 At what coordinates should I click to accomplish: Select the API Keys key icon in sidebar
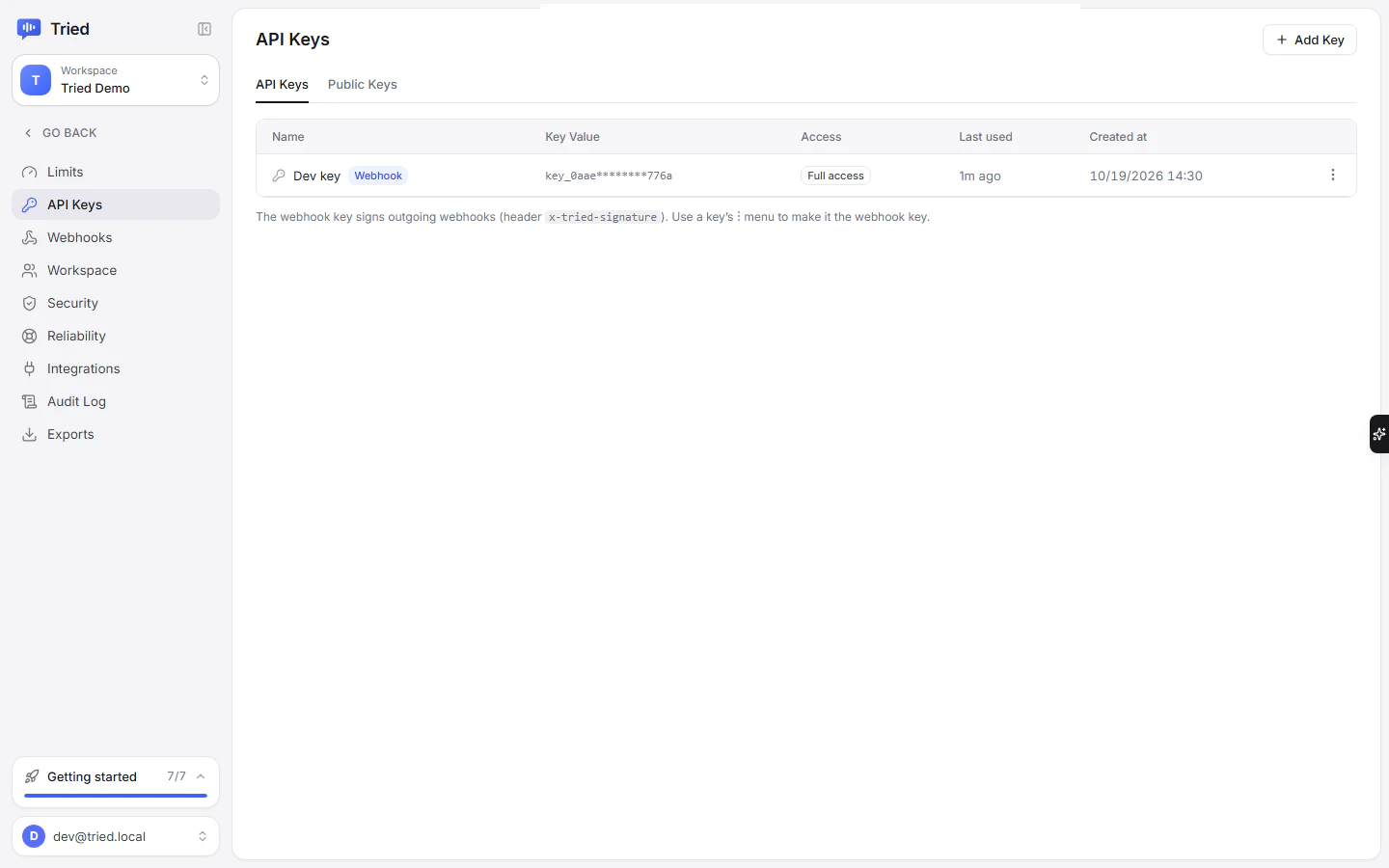point(30,204)
